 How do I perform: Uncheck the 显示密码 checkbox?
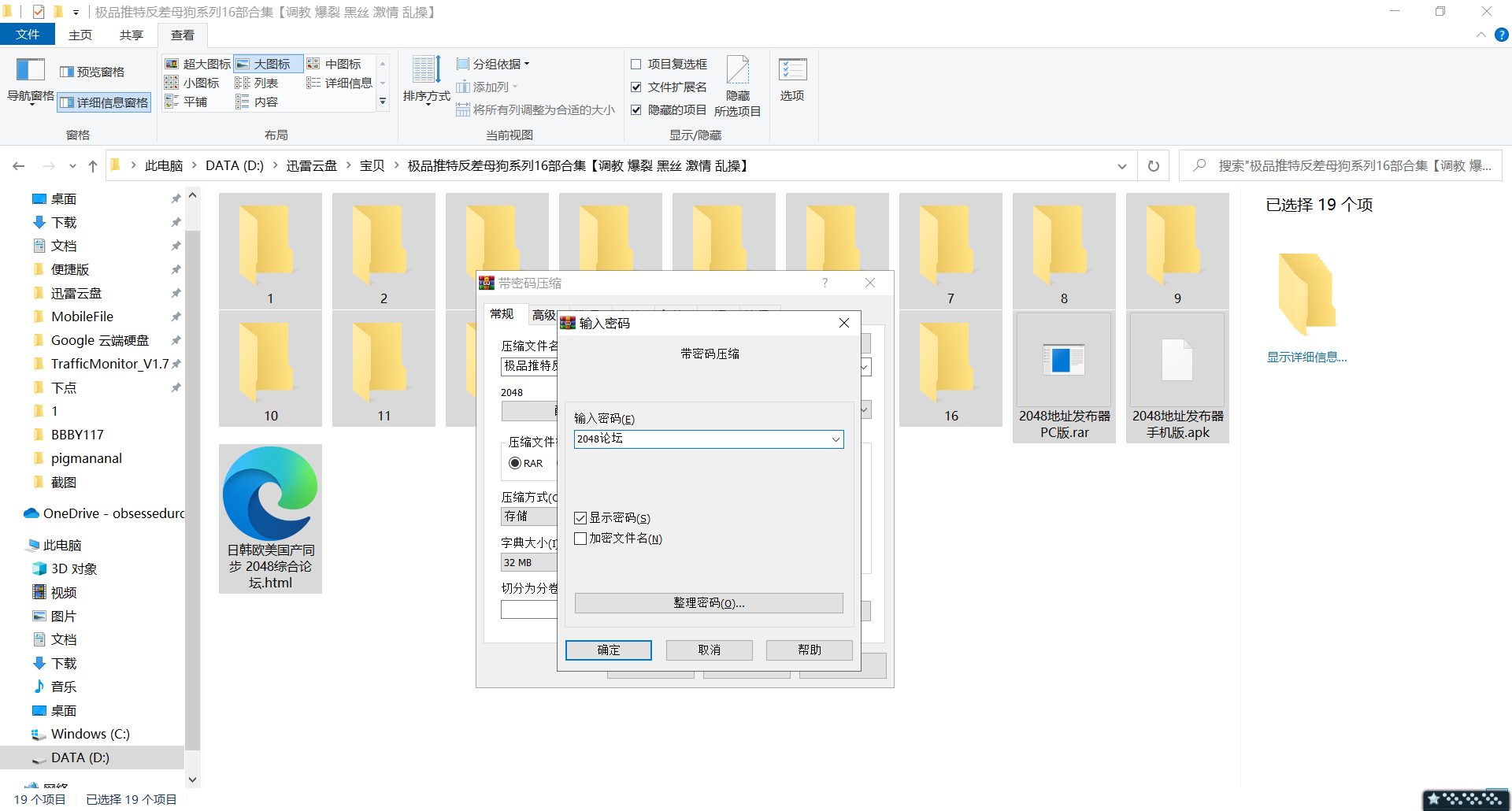[x=580, y=518]
